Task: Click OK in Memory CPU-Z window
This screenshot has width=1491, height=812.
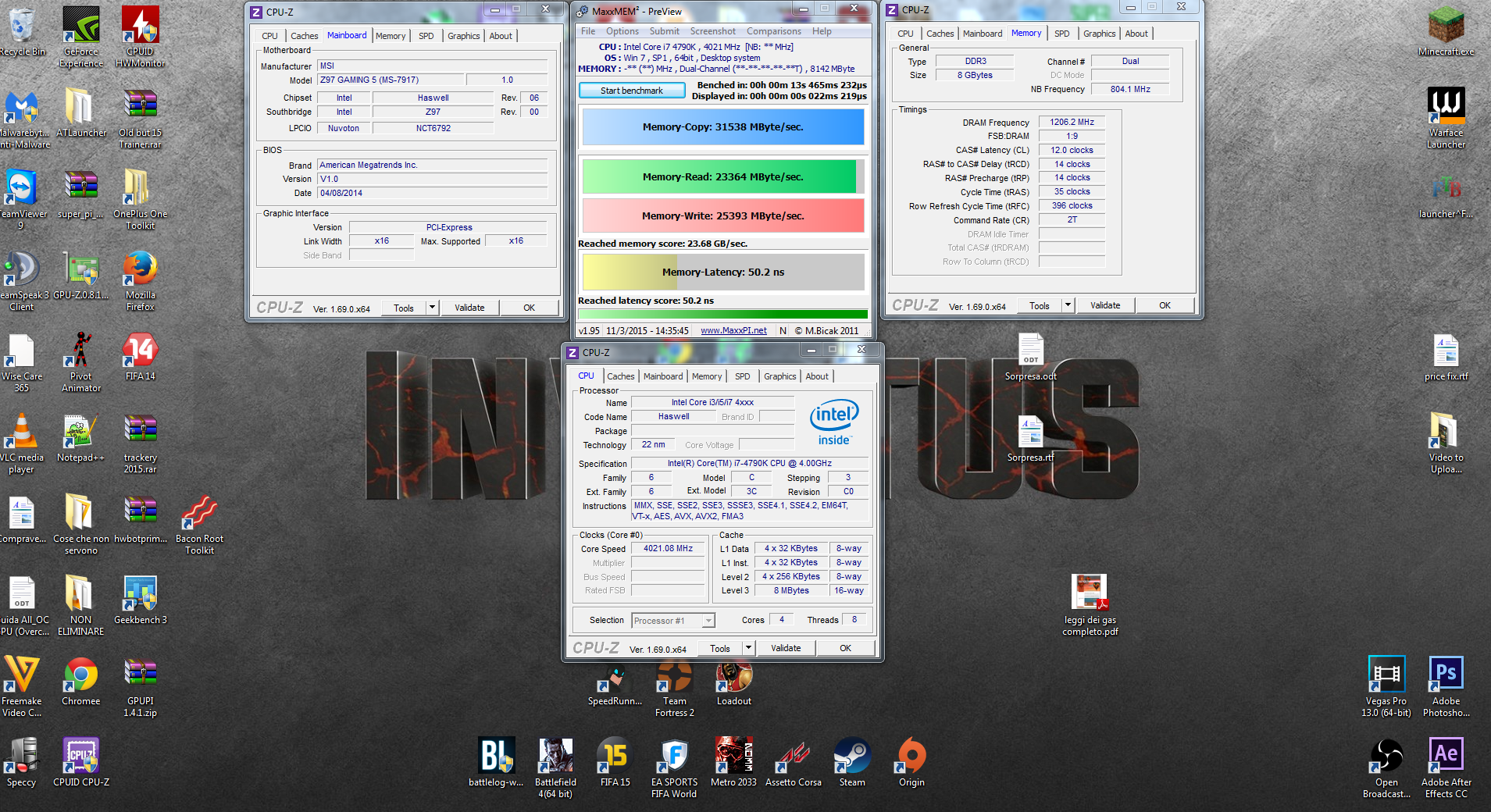Action: (x=1165, y=305)
